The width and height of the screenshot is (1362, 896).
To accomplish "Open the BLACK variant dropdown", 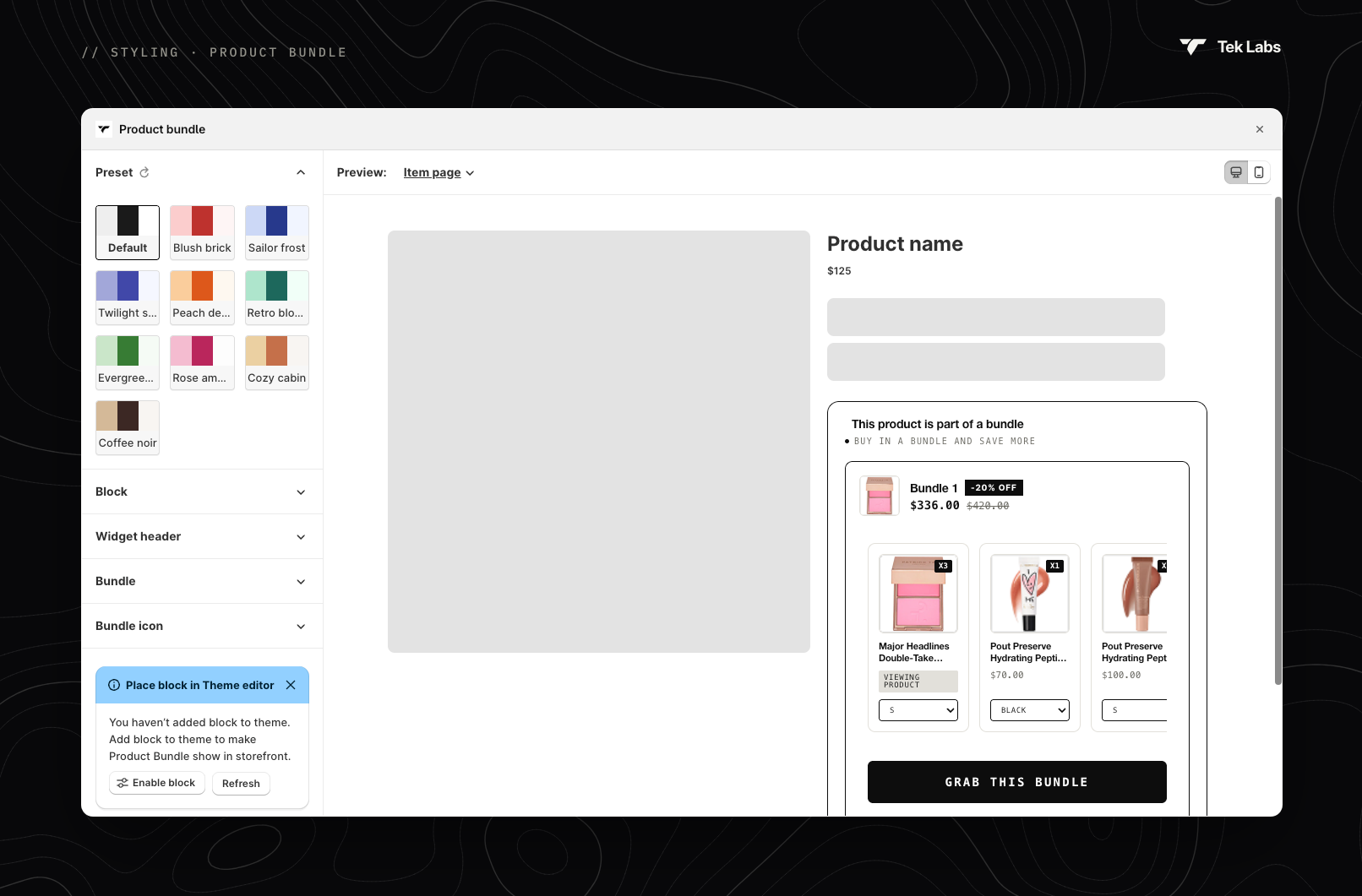I will [x=1030, y=710].
